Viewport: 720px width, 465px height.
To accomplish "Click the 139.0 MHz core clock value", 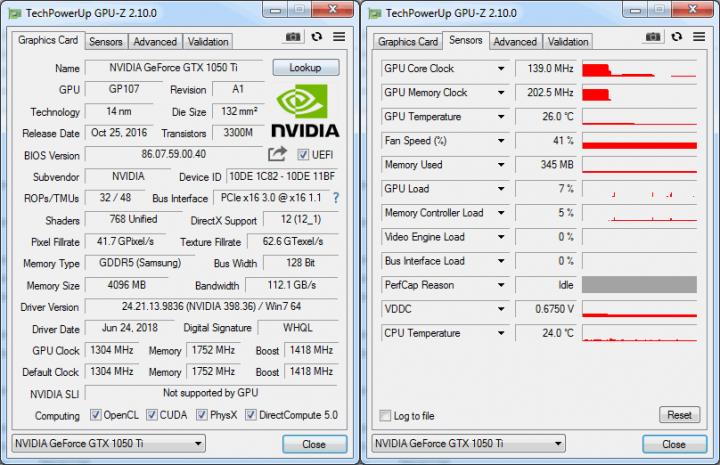I will point(546,69).
